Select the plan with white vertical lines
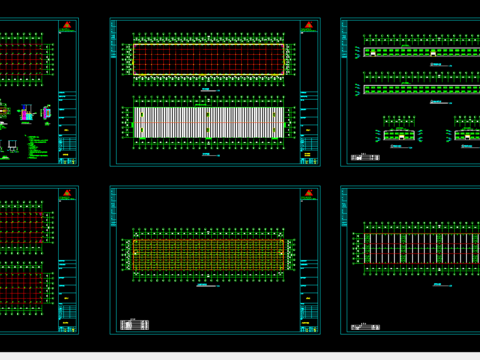The height and width of the screenshot is (360, 480). coord(422,248)
